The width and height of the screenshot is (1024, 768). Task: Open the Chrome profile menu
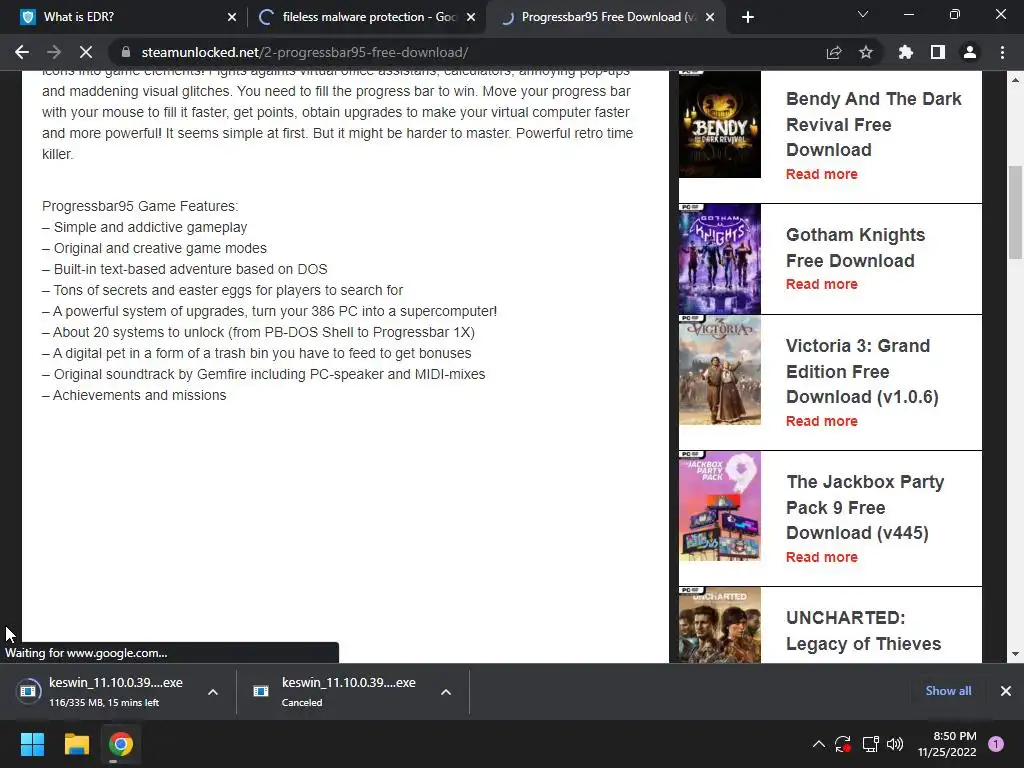970,52
